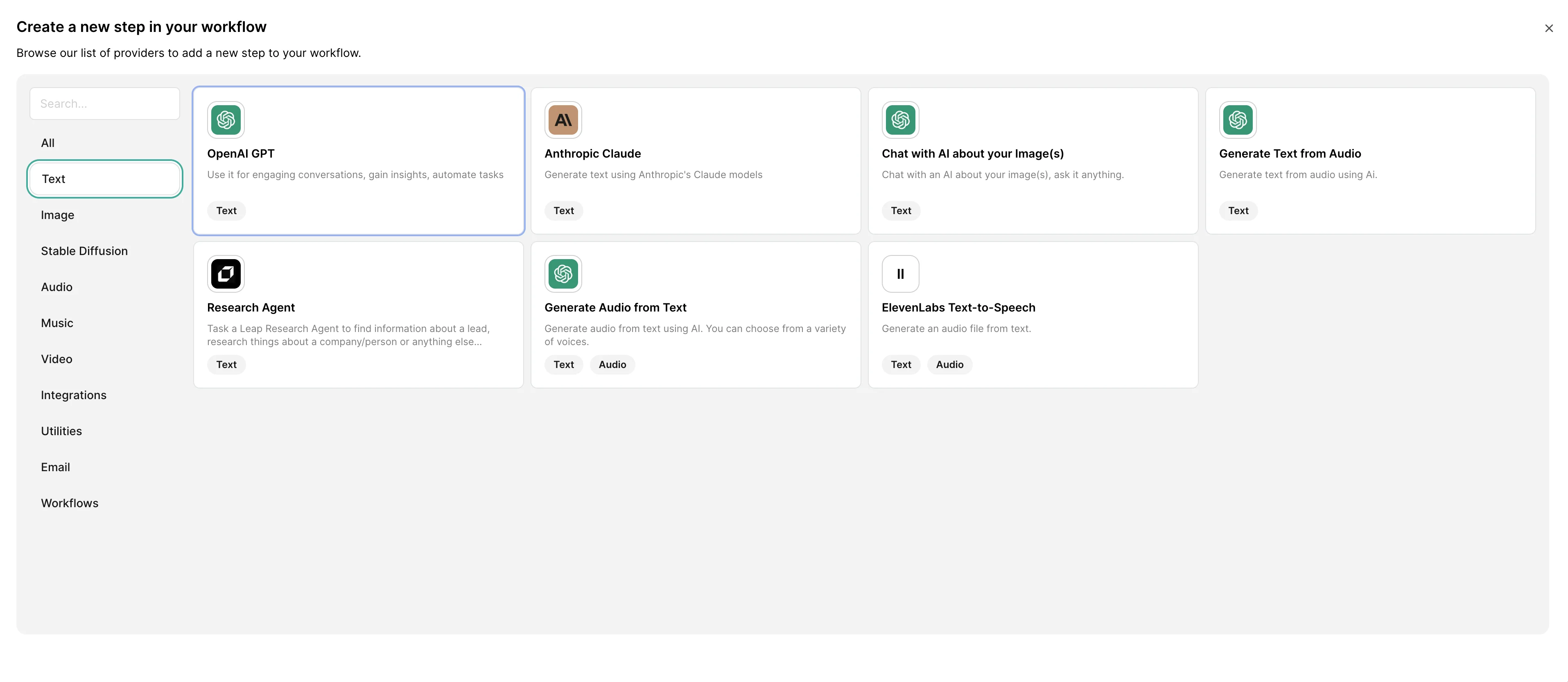This screenshot has height=682, width=1568.
Task: Select the Music category
Action: (56, 323)
